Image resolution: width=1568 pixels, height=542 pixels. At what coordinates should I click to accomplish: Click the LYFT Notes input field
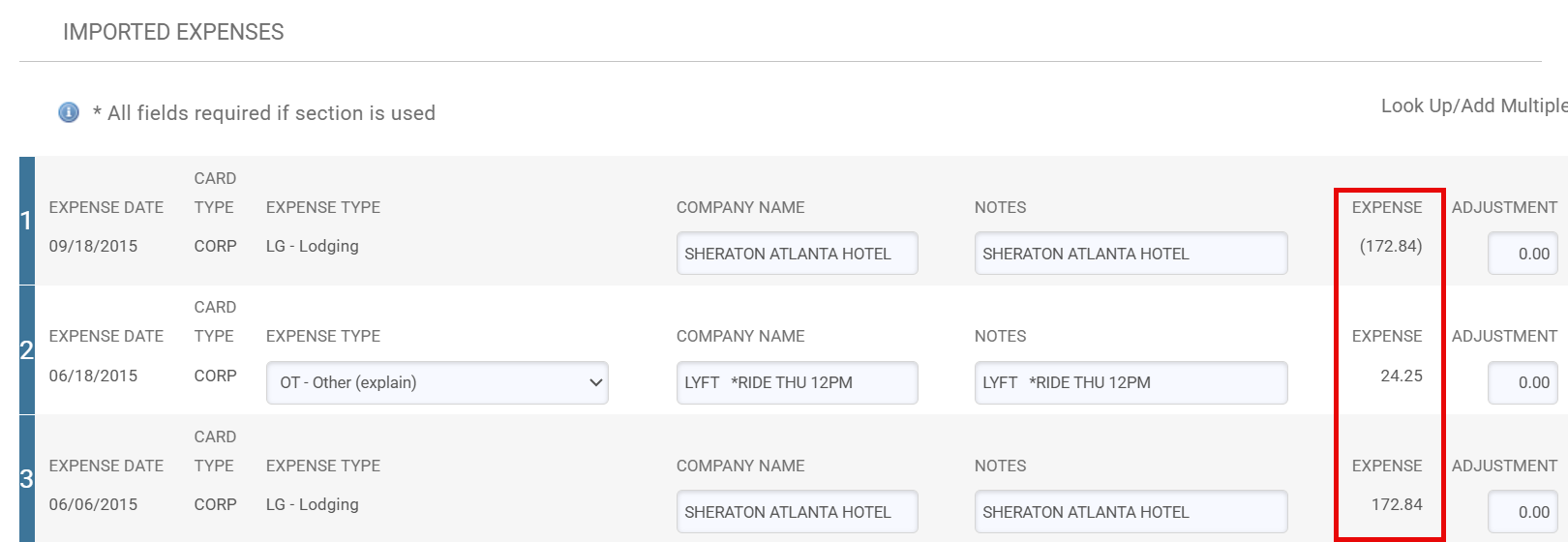pyautogui.click(x=1130, y=382)
